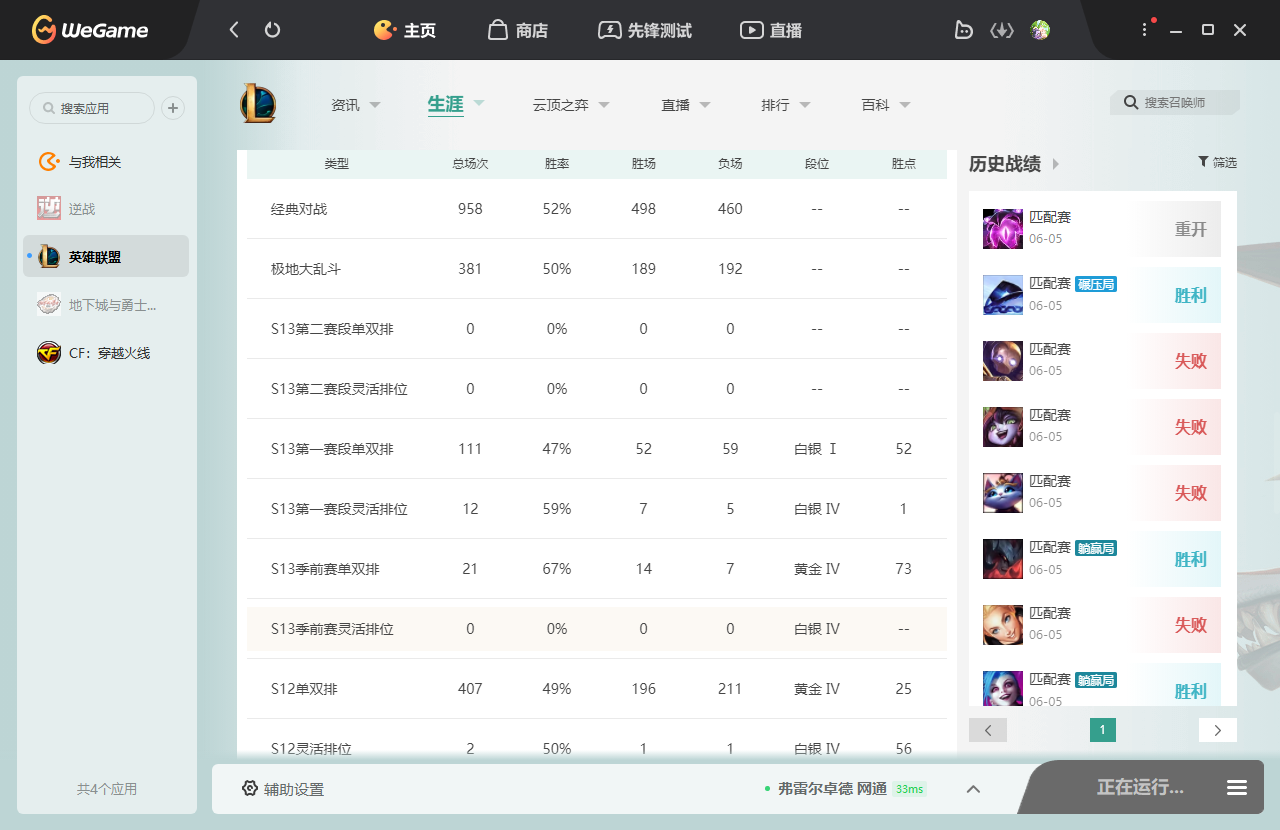Open the hamburger menu beside 正在运行

pos(1237,788)
